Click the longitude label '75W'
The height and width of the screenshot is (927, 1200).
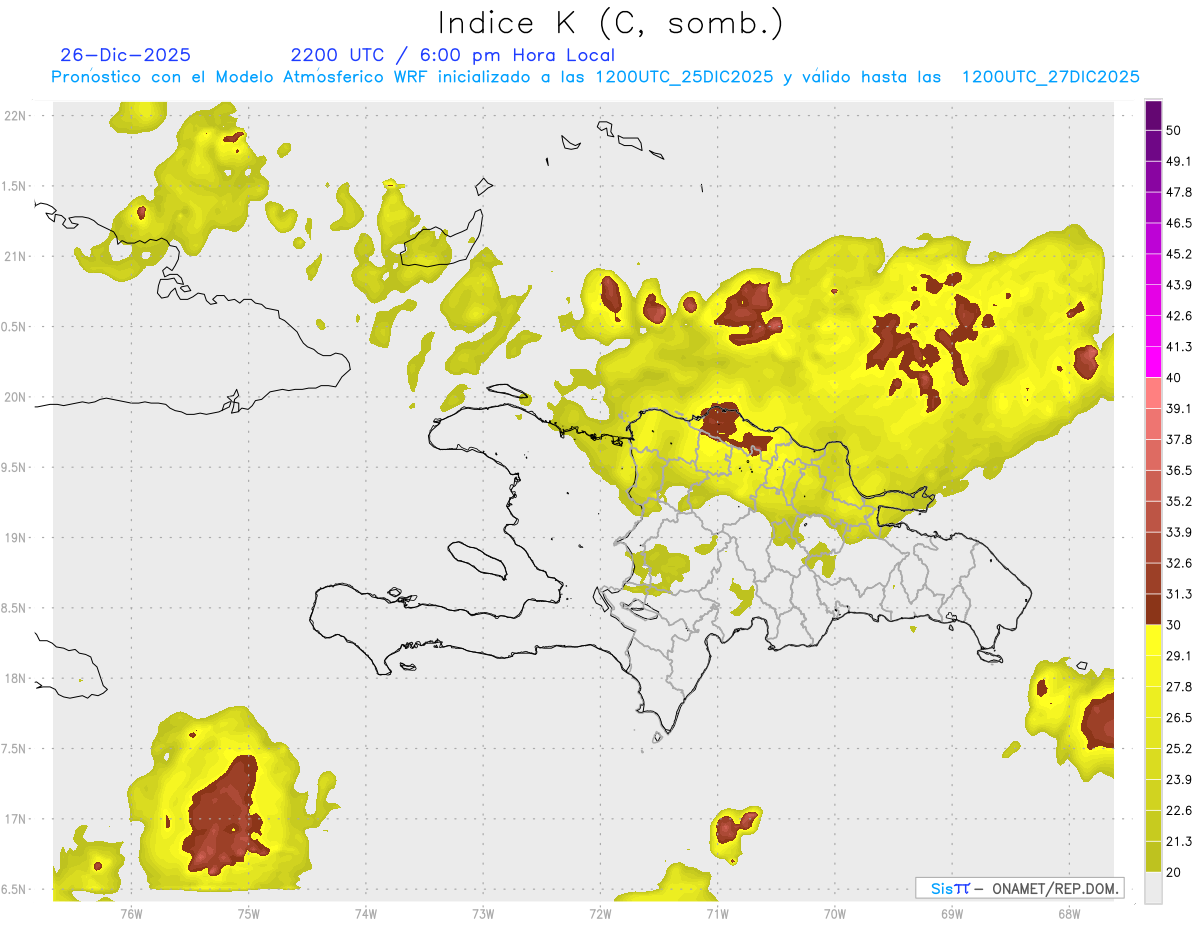[x=248, y=914]
